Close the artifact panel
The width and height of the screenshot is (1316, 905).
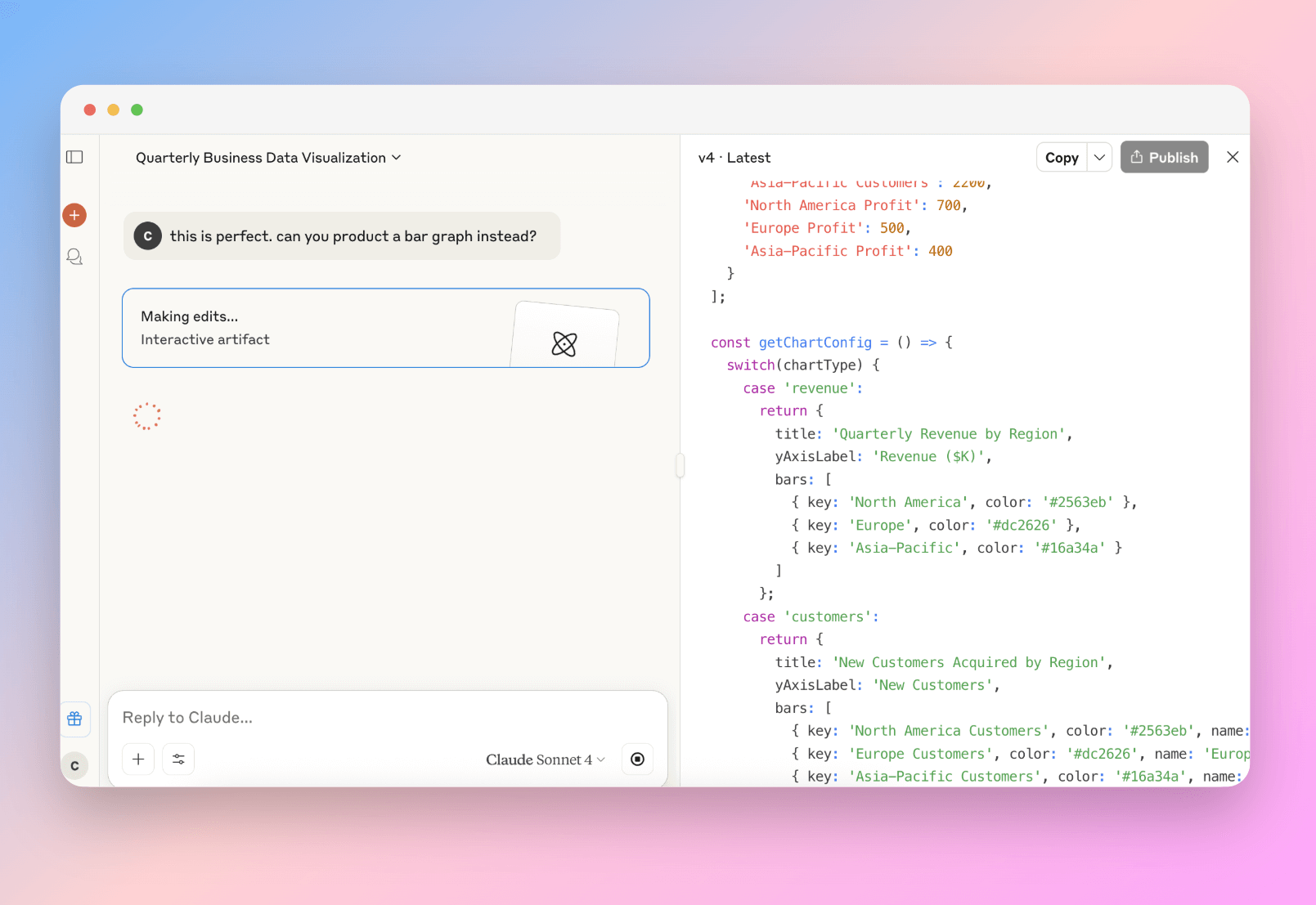point(1233,157)
